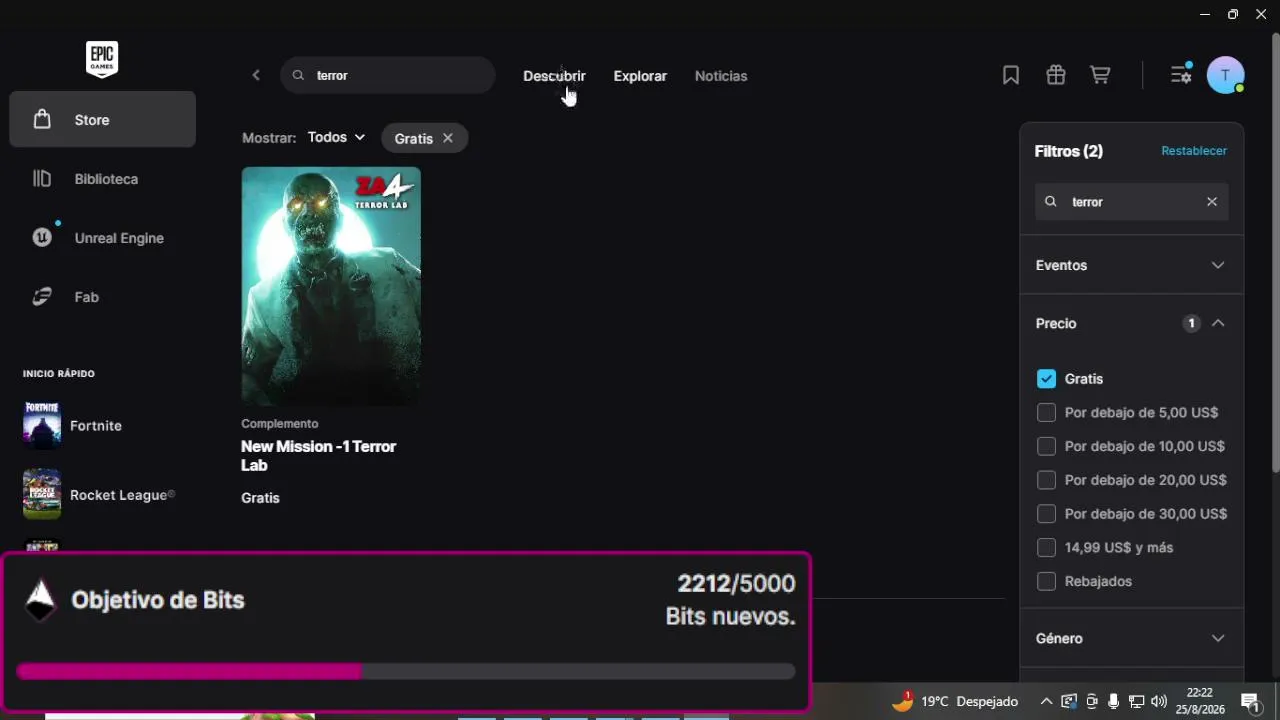Image resolution: width=1280 pixels, height=720 pixels.
Task: Check Por debajo de 10,00 US$
Action: 1046,446
